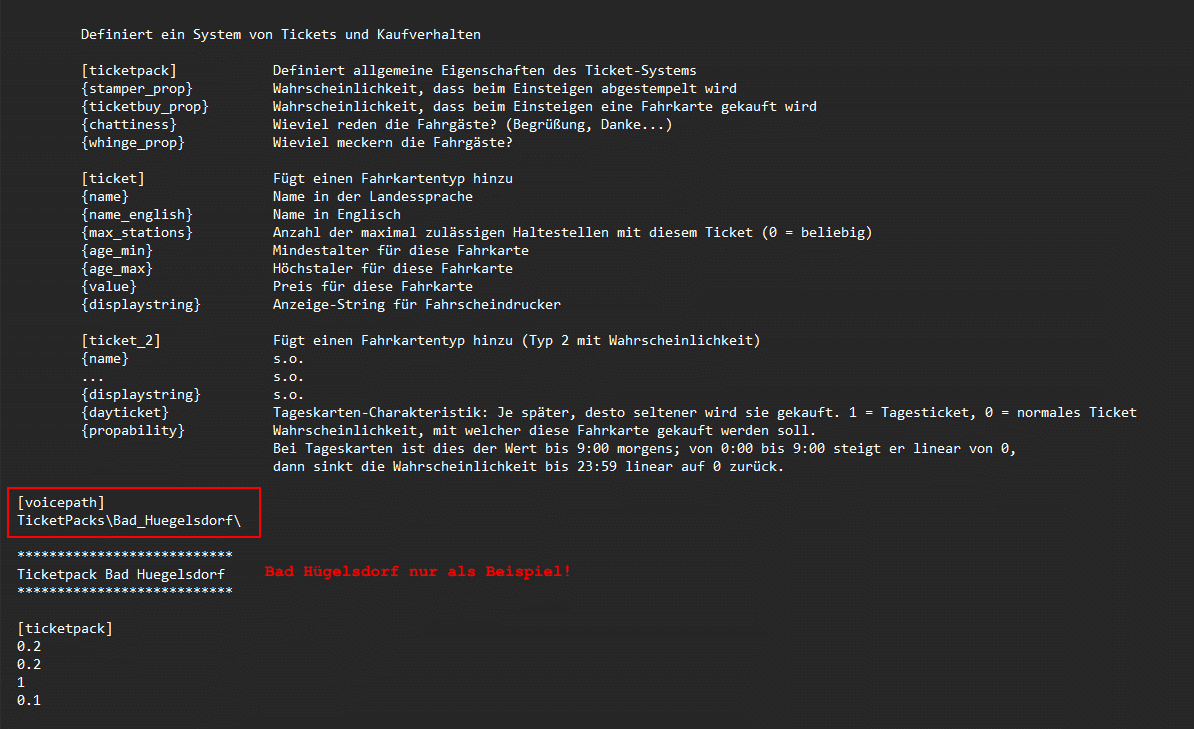
Task: Click the bottom [ticketpack] keyword above the values
Action: point(65,628)
